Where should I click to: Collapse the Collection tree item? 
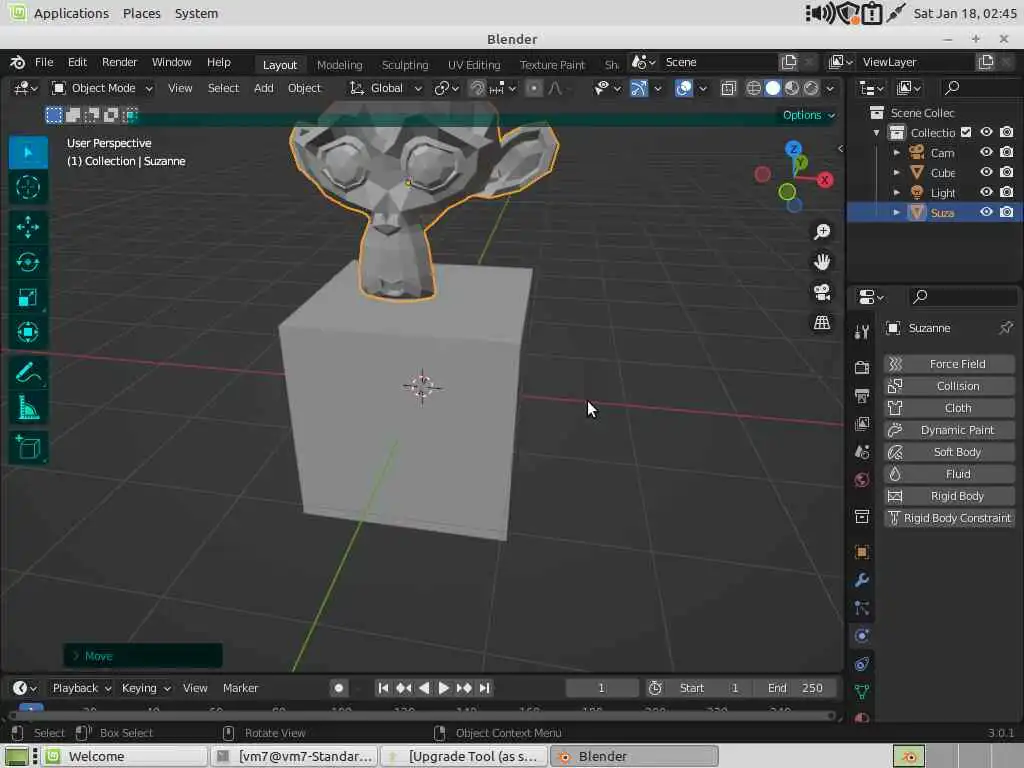coord(876,133)
